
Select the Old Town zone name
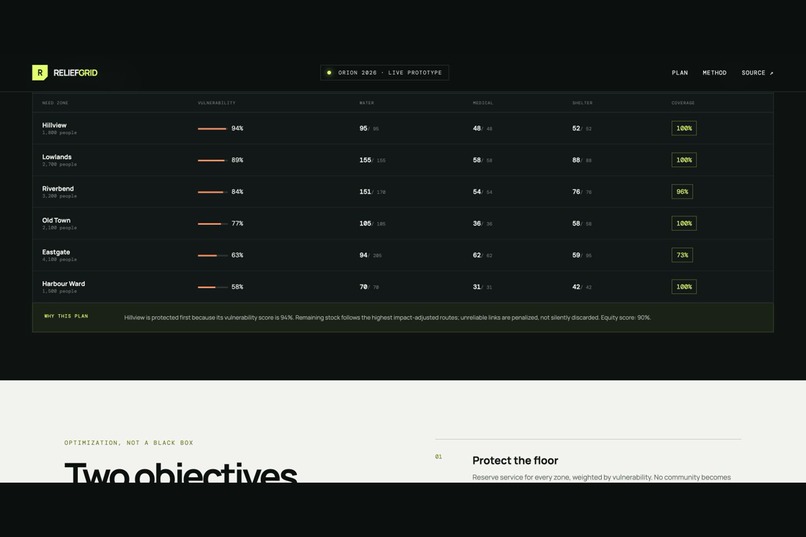[x=56, y=220]
